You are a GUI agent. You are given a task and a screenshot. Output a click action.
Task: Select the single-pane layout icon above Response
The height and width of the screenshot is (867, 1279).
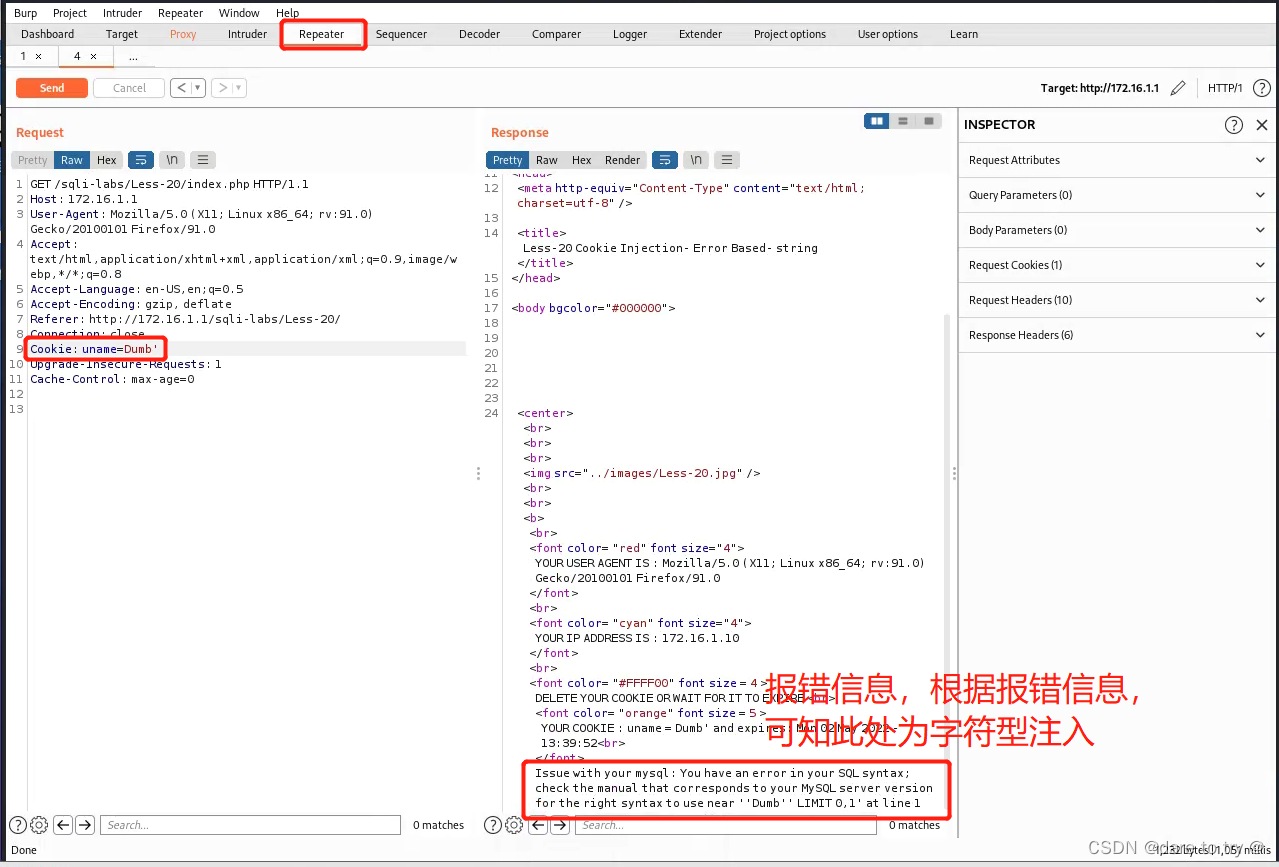point(928,120)
